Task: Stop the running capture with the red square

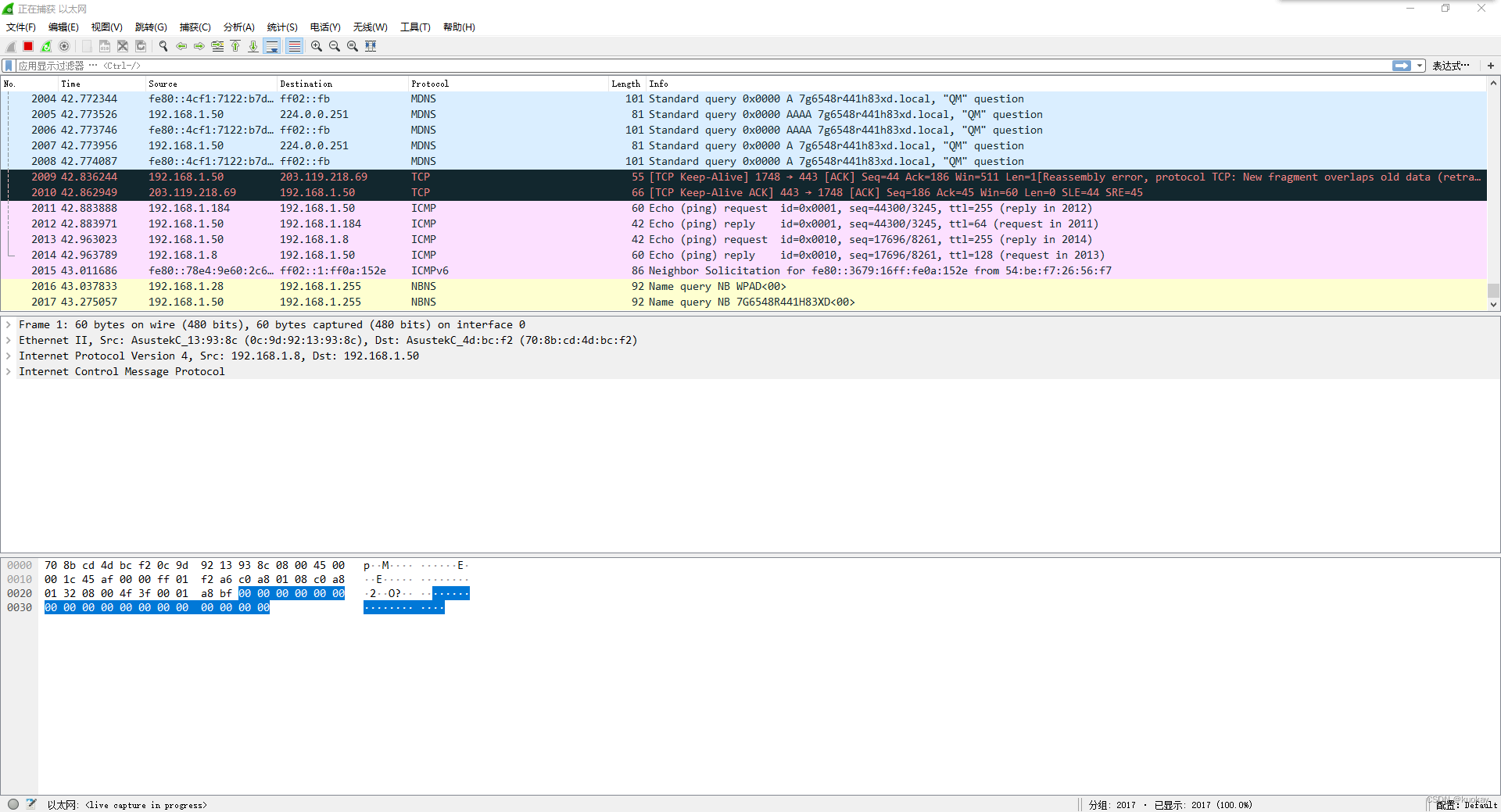Action: click(28, 46)
